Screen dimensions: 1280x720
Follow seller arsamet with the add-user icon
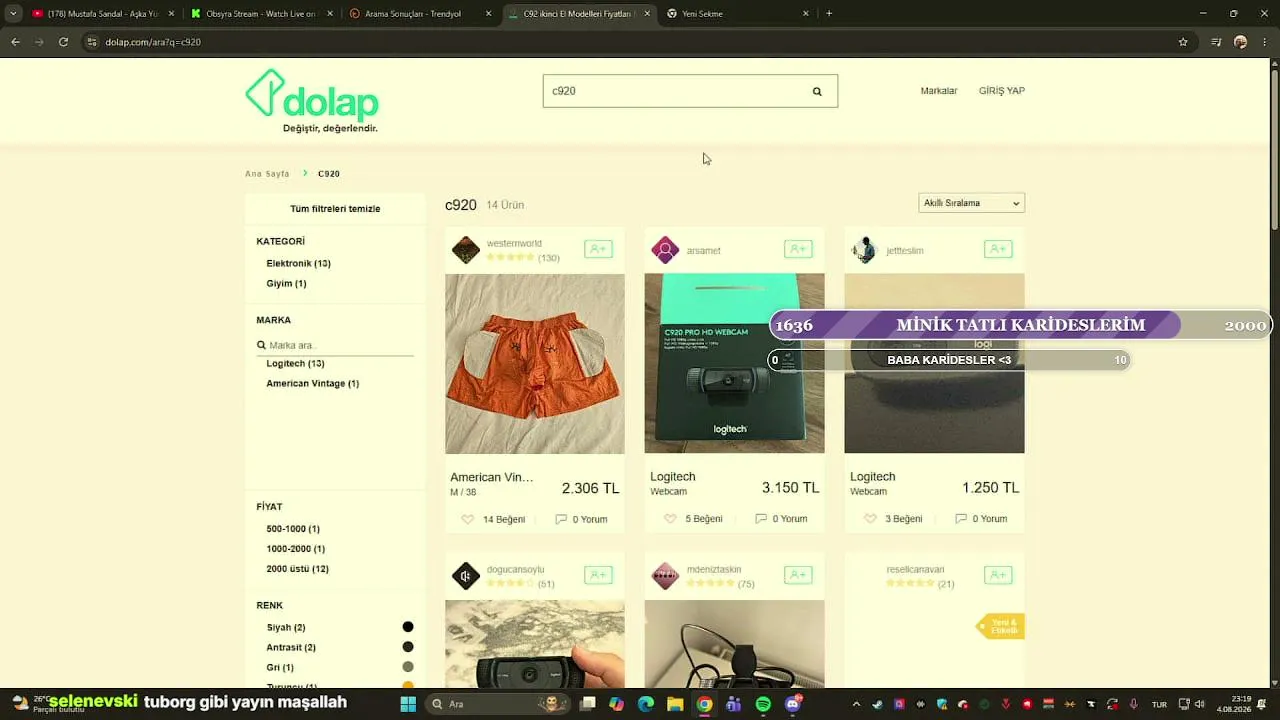[798, 249]
